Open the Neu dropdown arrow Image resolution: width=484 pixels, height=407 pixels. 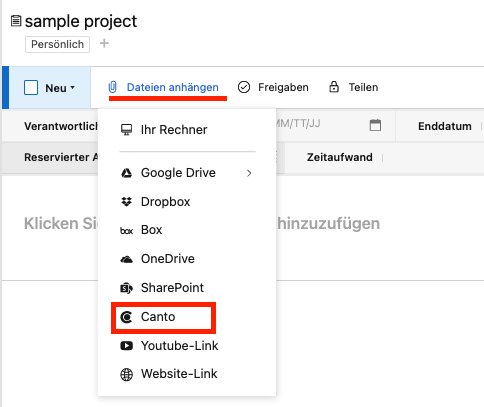tap(73, 88)
